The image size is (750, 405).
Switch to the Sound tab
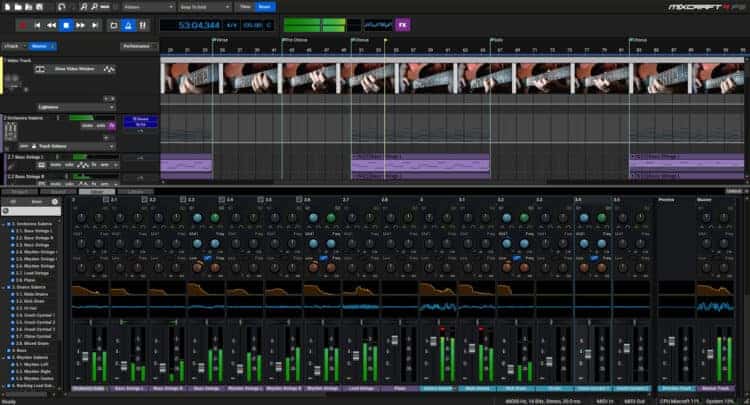(x=58, y=192)
